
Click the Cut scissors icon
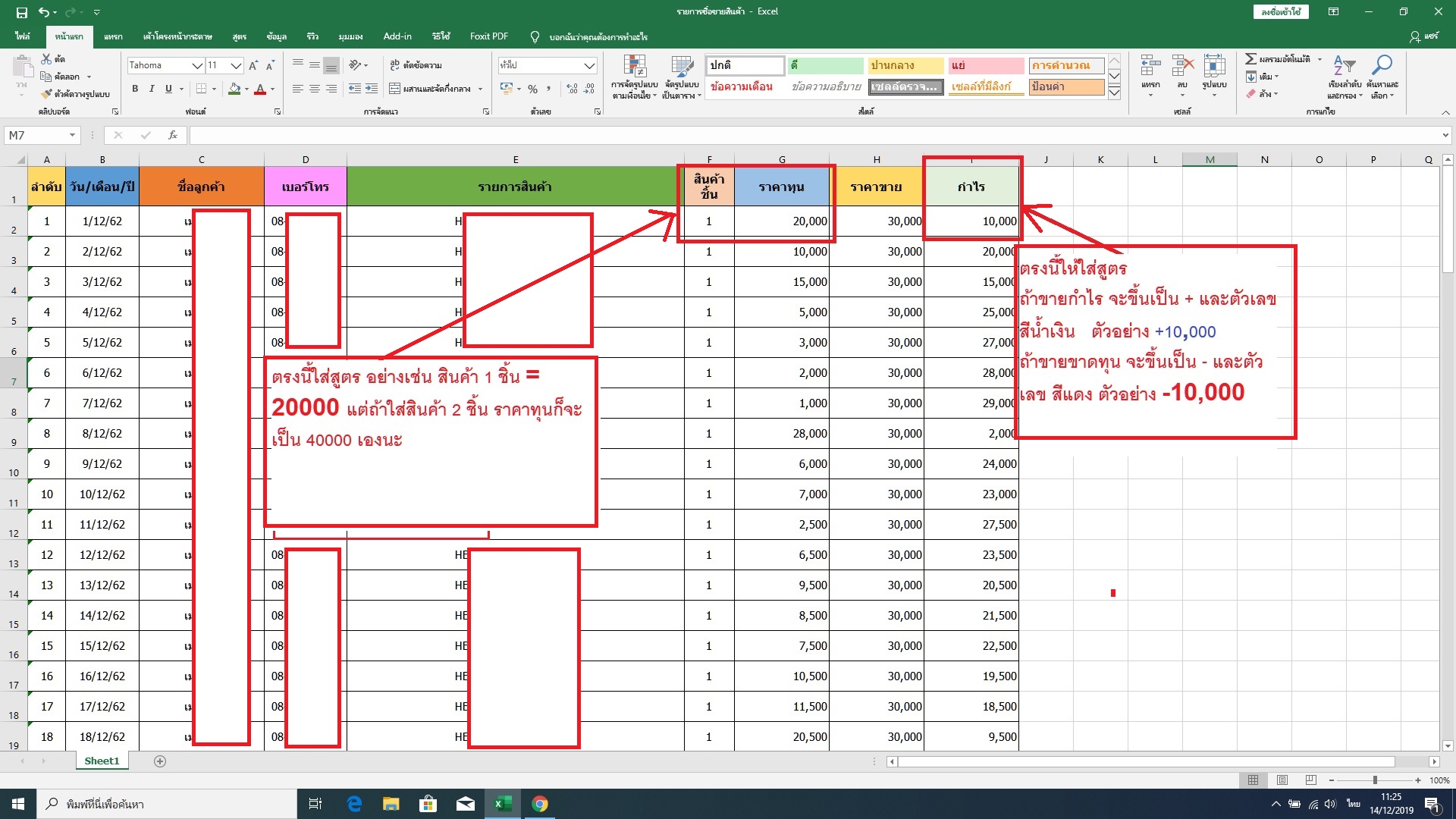tap(47, 59)
